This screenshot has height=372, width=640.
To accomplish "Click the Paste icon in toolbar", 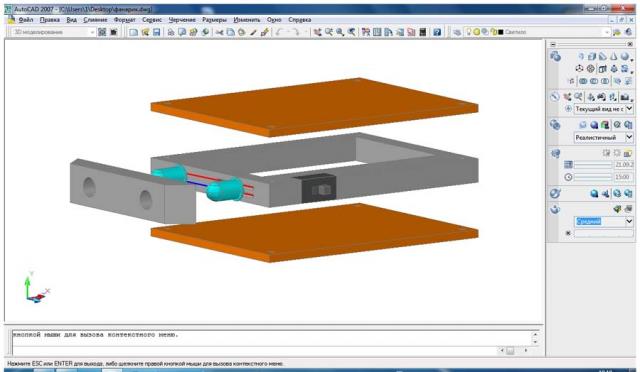I will (x=242, y=32).
